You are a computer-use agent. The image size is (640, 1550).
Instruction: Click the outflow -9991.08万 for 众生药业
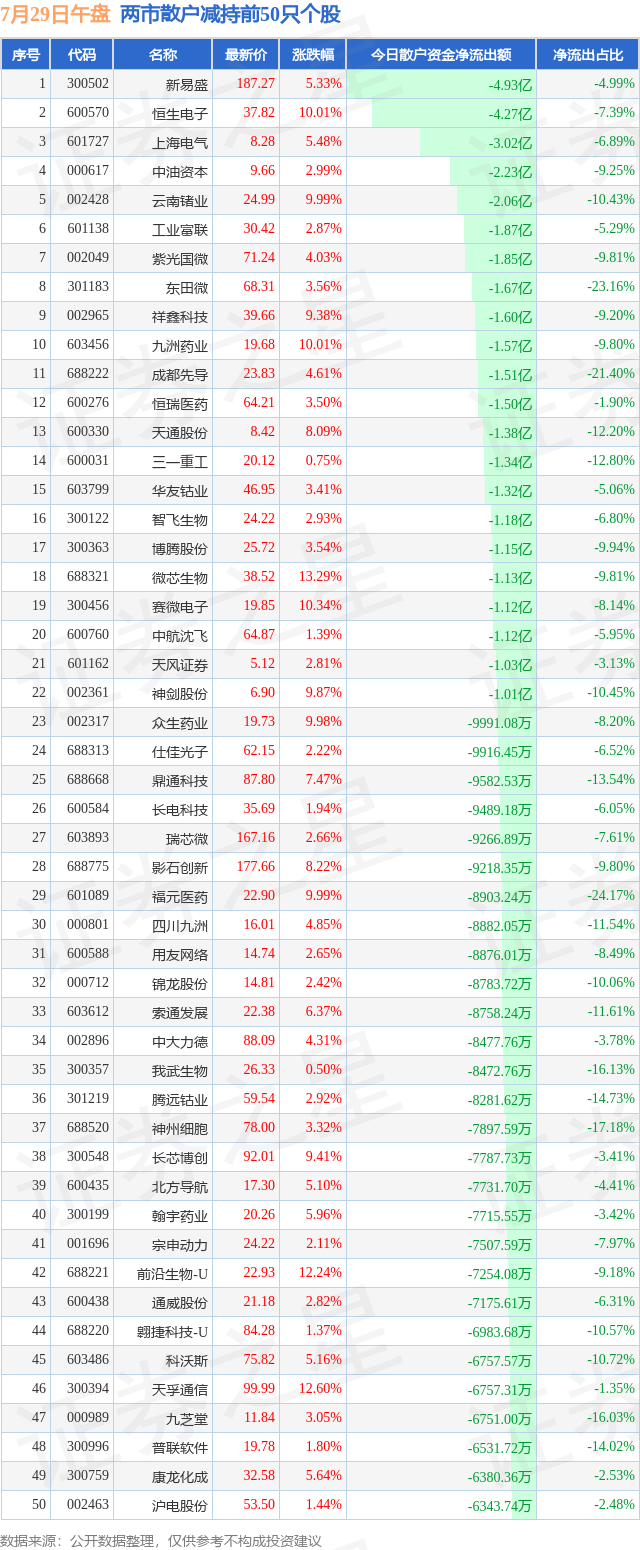(x=500, y=723)
